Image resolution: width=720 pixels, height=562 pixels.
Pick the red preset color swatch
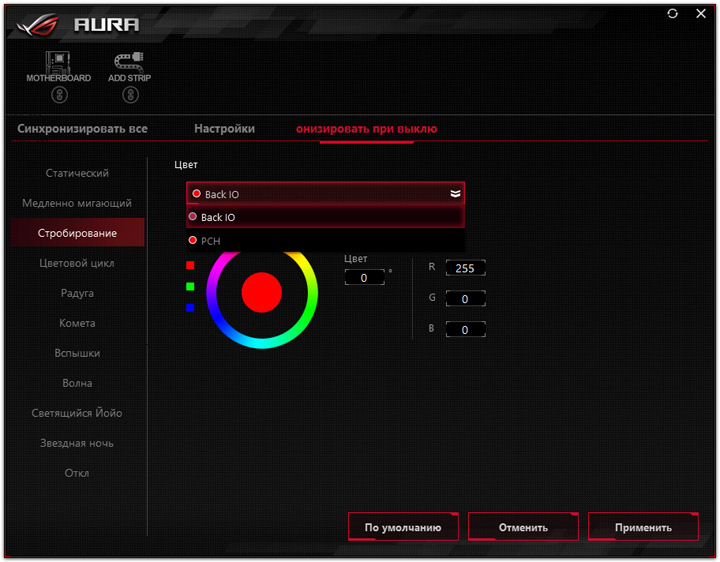(x=190, y=265)
